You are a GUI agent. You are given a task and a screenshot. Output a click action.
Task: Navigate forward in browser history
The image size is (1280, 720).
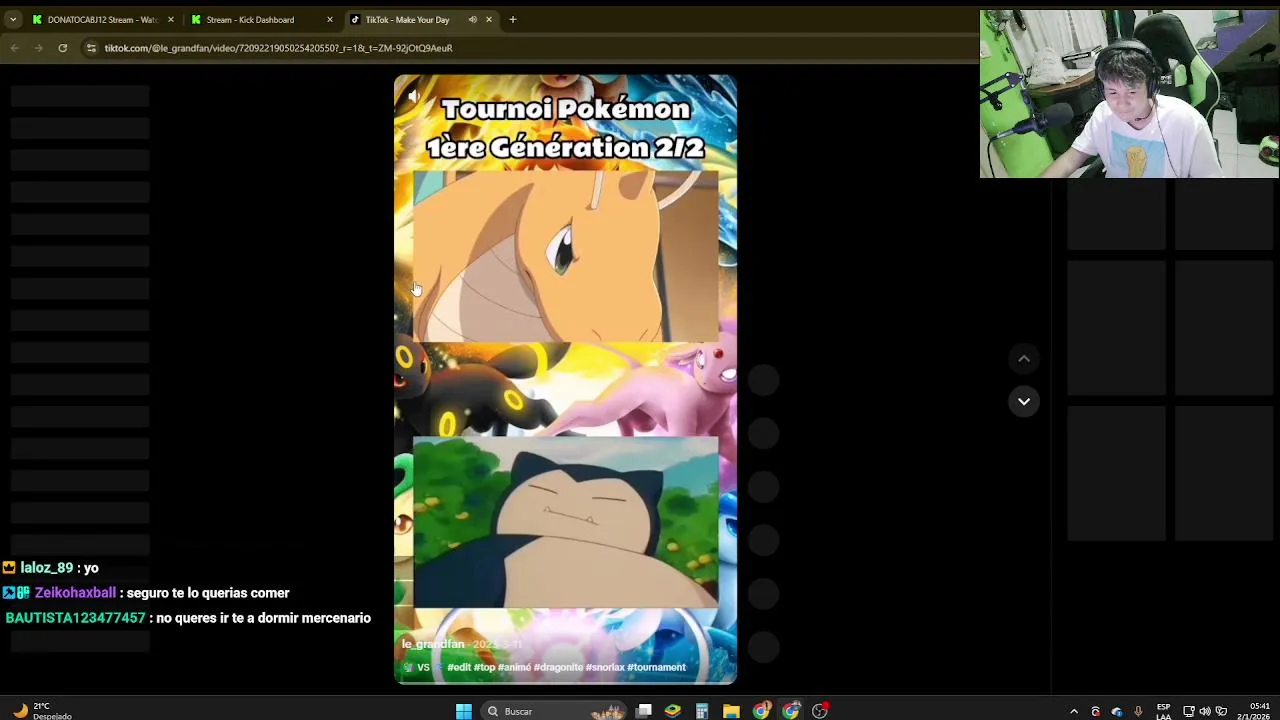click(38, 48)
